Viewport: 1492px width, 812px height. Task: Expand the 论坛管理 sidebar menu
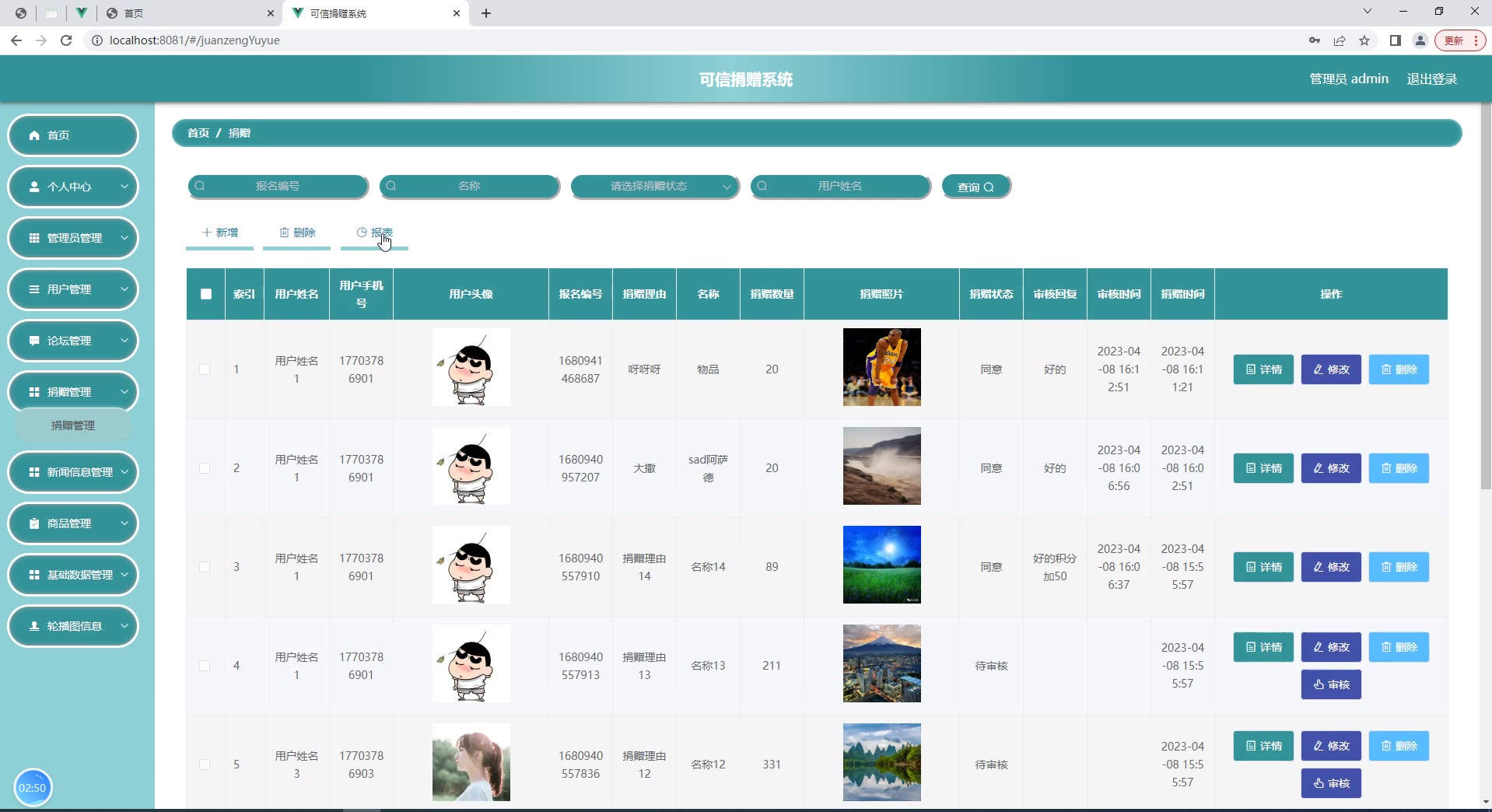click(x=73, y=341)
